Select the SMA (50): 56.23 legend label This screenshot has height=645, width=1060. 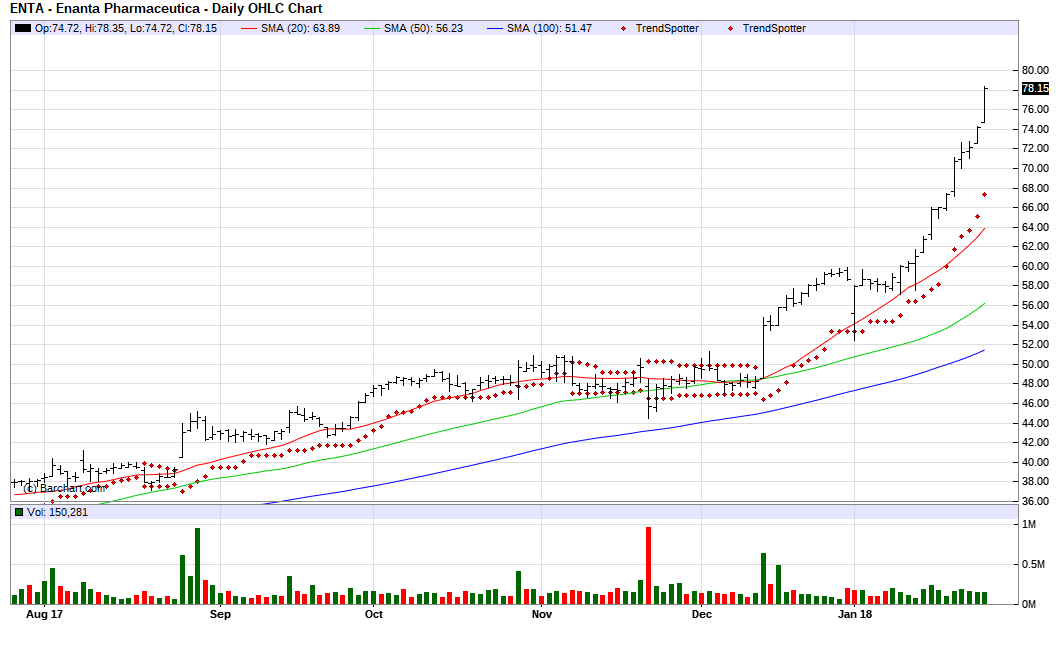423,28
